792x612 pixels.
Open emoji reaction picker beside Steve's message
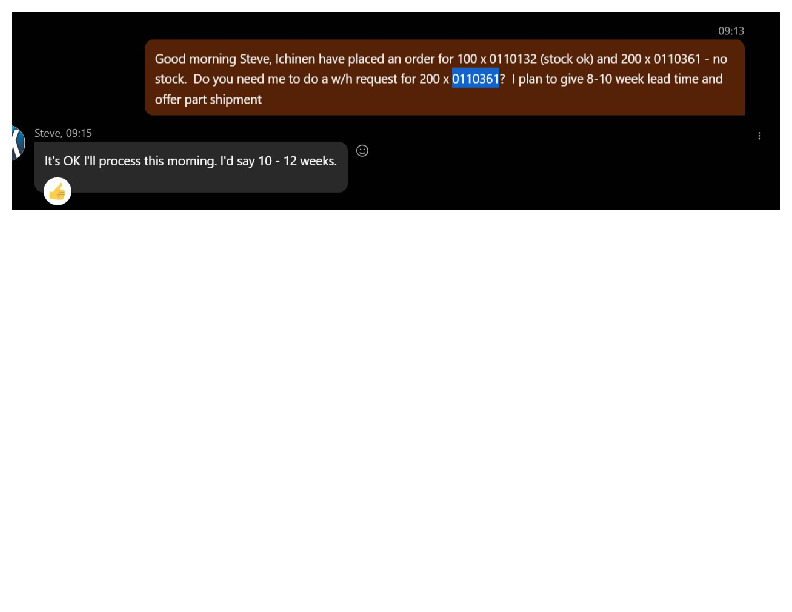(362, 150)
